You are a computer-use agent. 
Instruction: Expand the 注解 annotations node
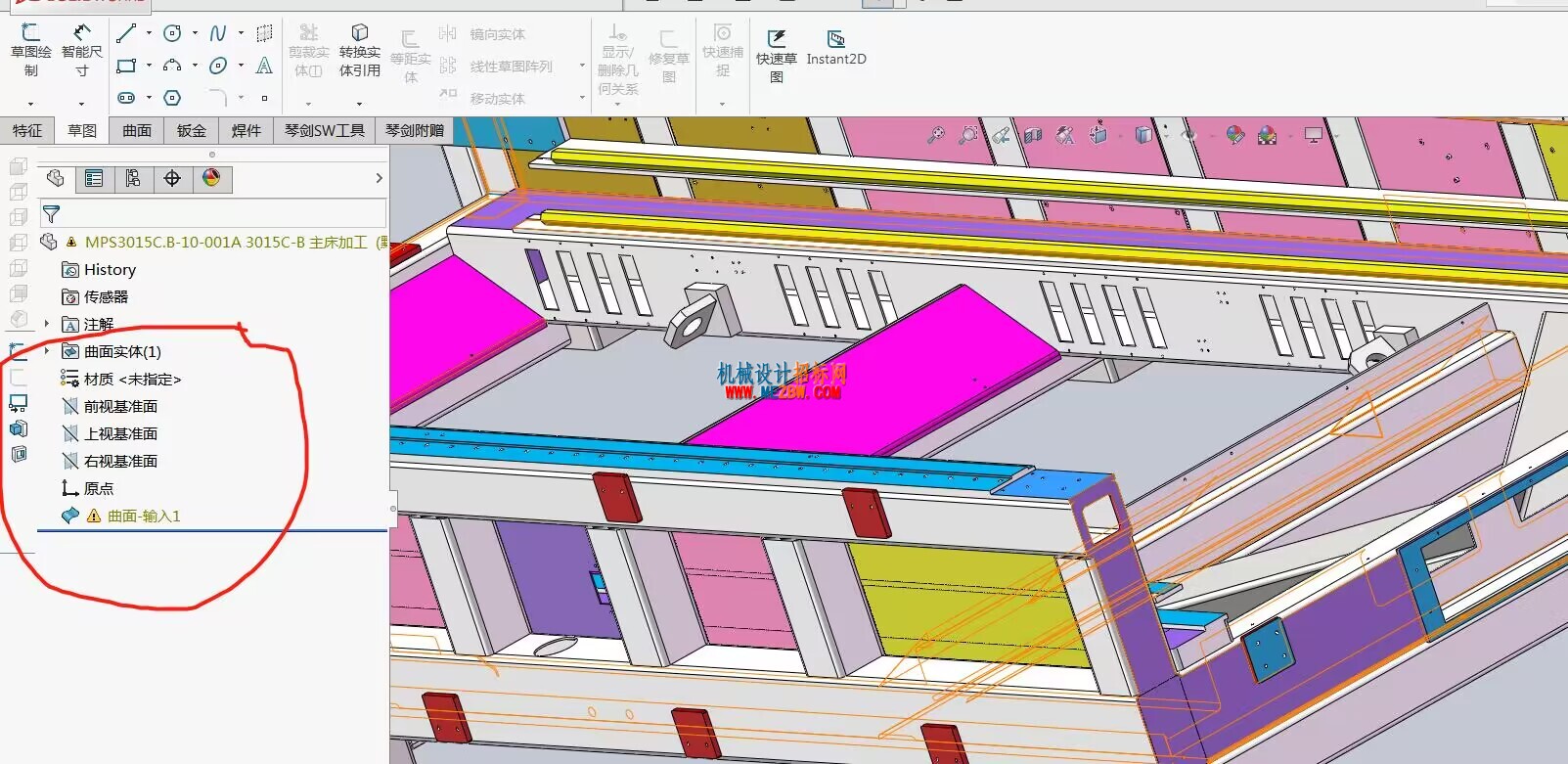pos(47,324)
